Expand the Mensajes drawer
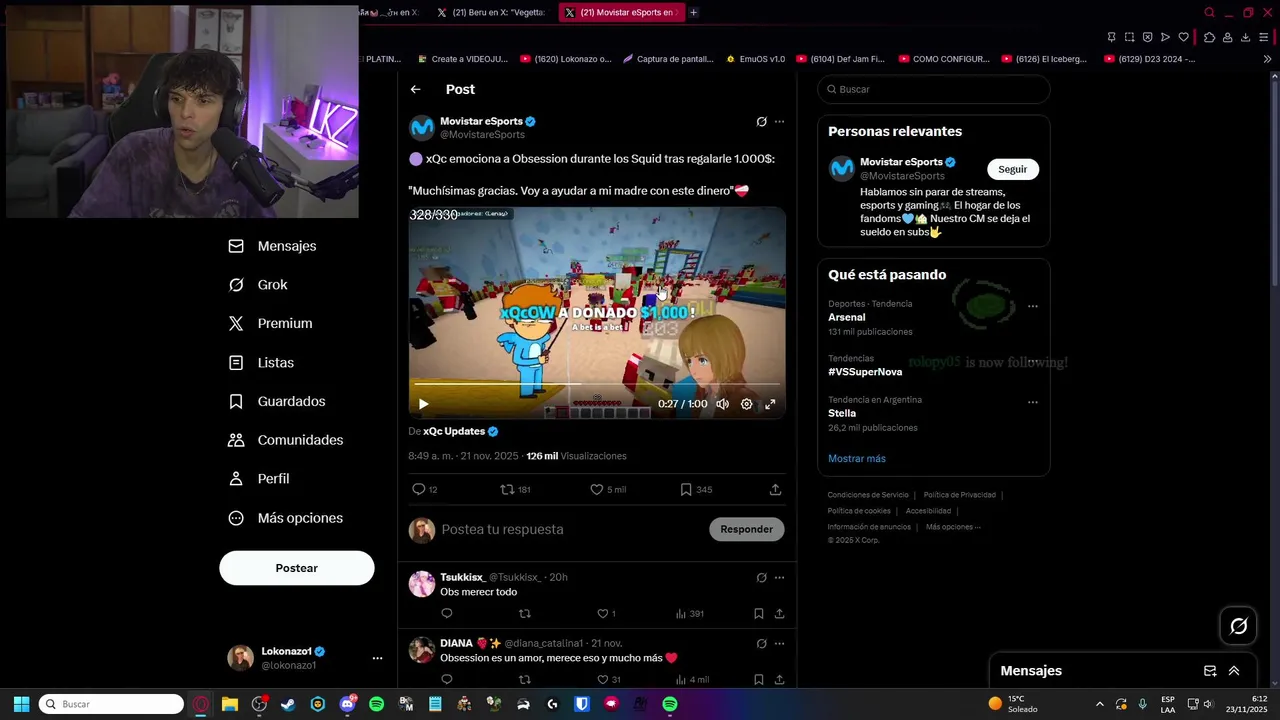This screenshot has height=720, width=1280. pyautogui.click(x=1234, y=671)
